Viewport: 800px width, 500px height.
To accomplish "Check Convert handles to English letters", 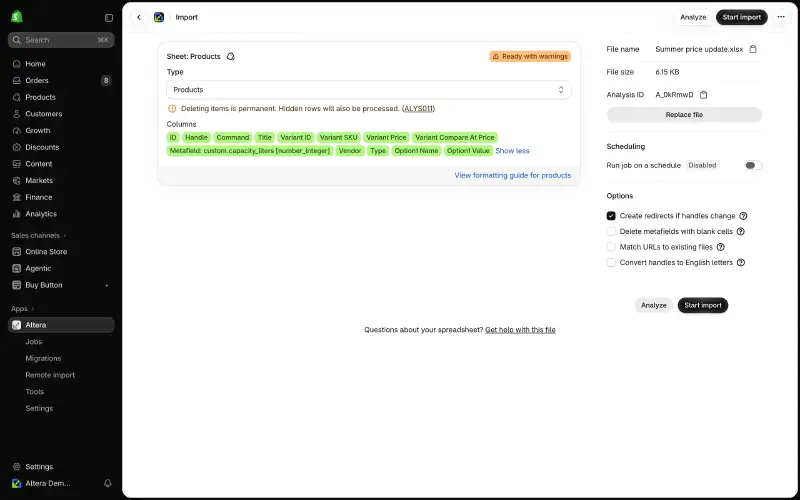I will pyautogui.click(x=611, y=263).
